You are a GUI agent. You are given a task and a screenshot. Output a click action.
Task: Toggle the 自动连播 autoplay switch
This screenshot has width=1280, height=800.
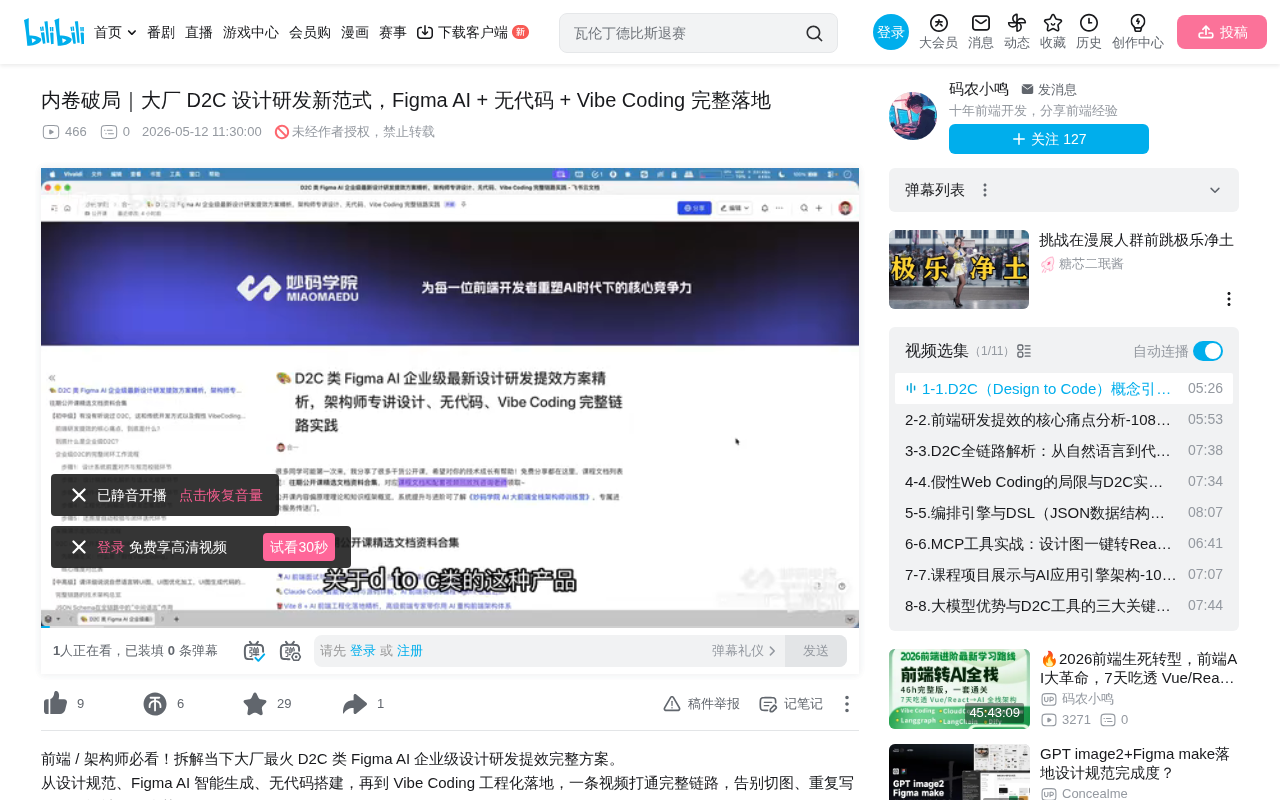pos(1208,351)
